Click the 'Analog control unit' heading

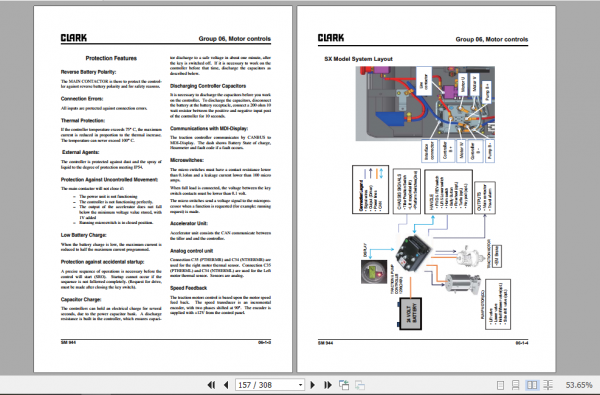click(192, 251)
